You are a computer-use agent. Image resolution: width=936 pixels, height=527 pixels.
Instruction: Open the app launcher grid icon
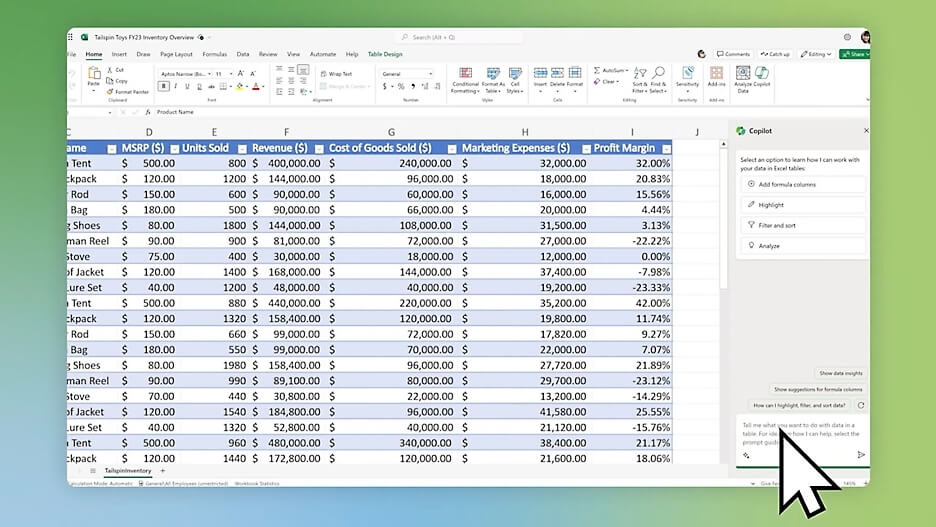70,37
